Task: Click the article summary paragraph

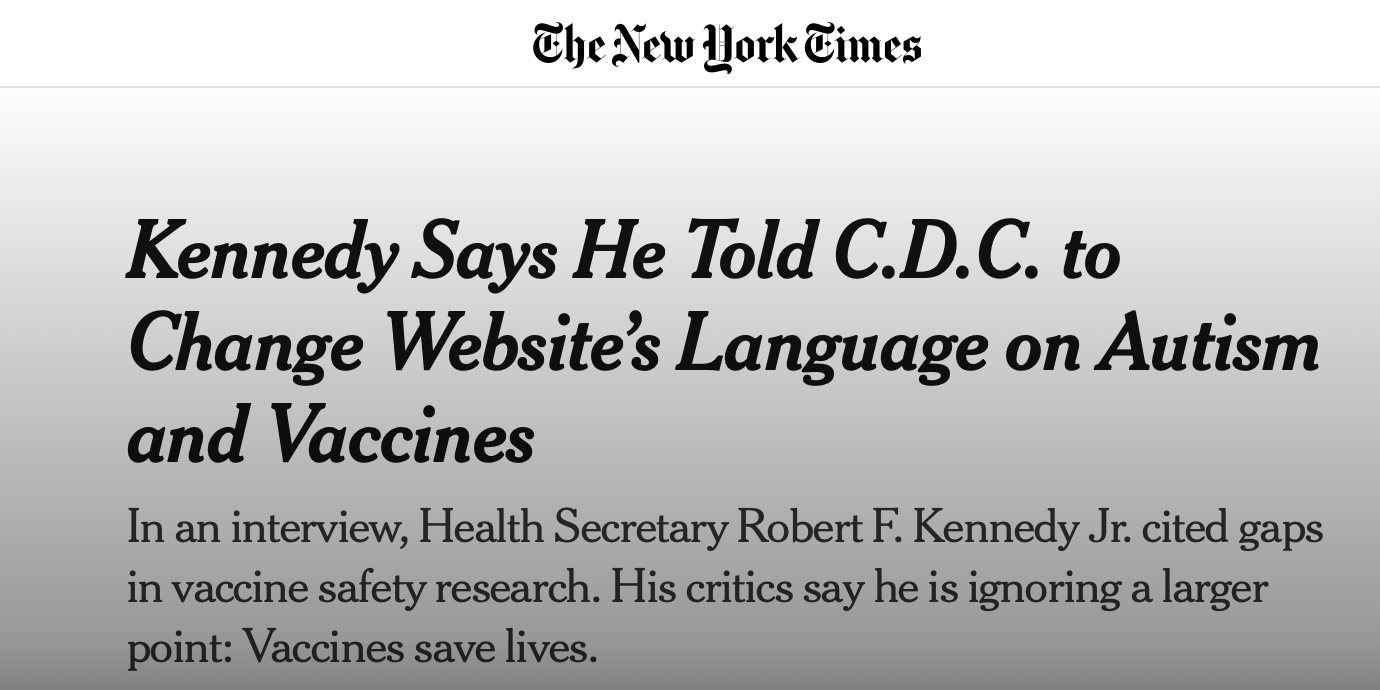Action: coord(724,587)
